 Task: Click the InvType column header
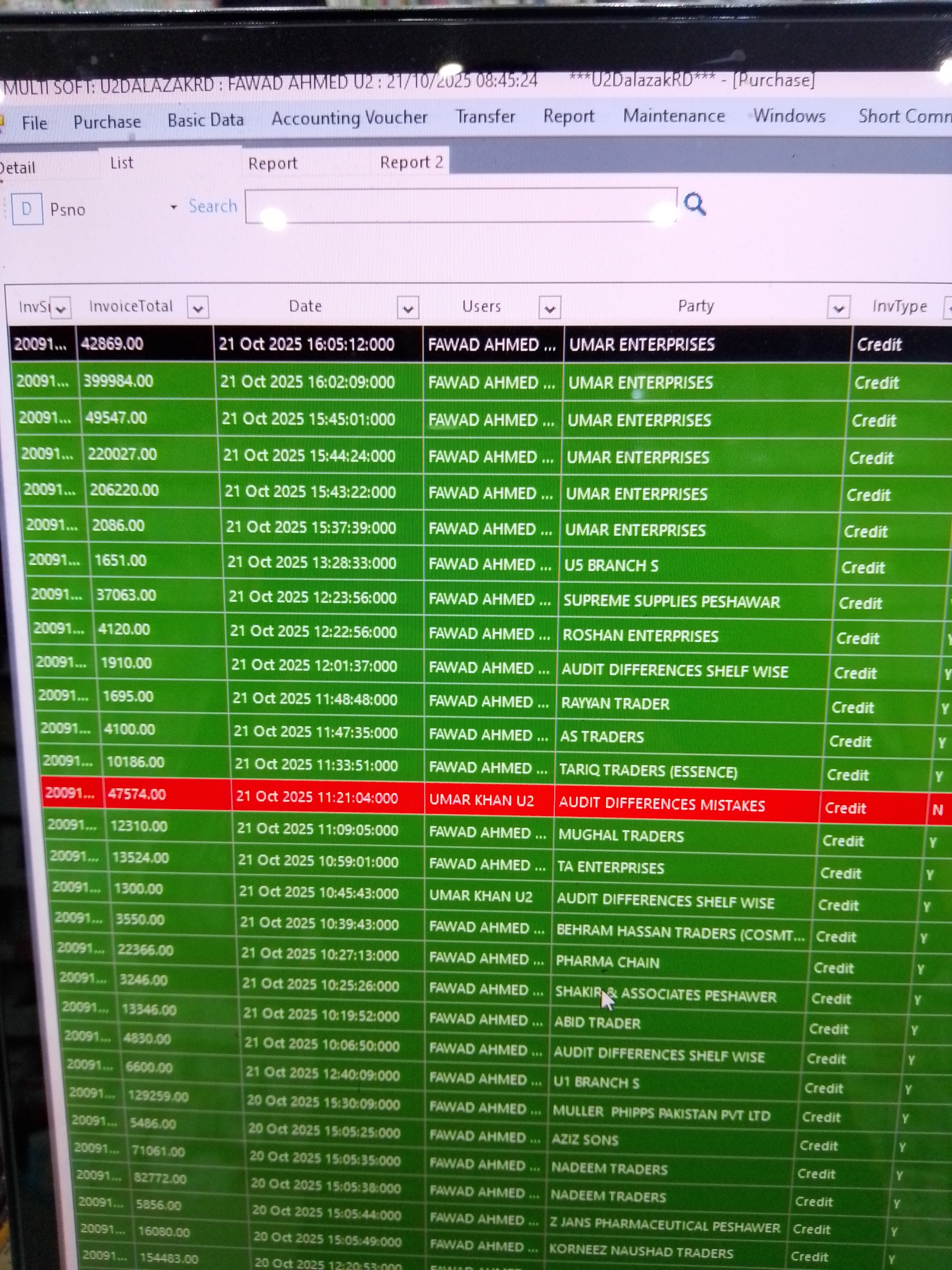pos(899,306)
